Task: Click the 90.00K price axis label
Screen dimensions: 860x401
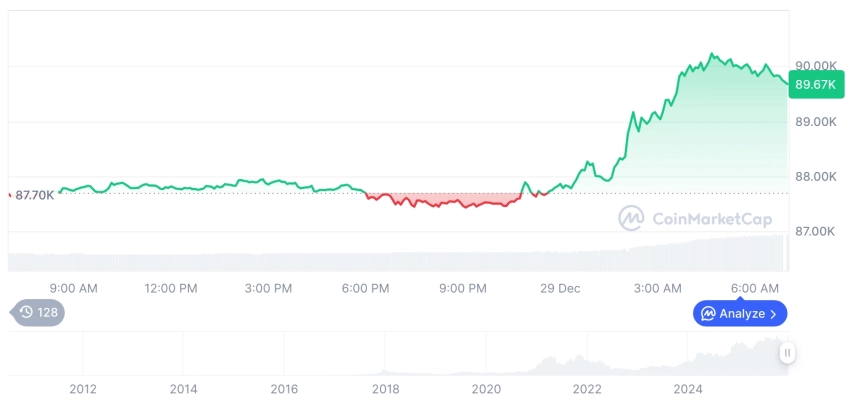Action: (x=815, y=65)
